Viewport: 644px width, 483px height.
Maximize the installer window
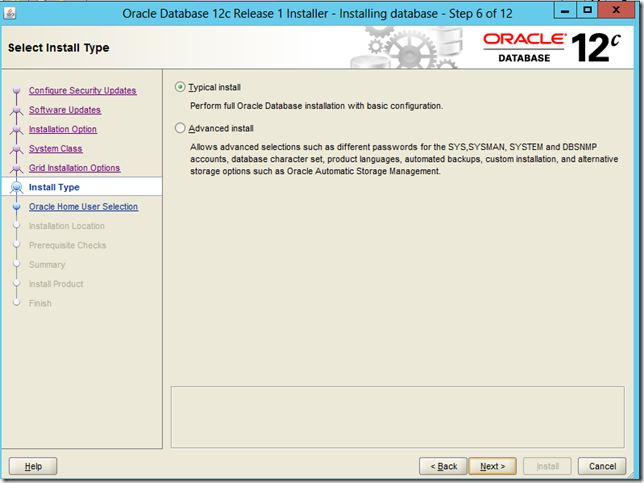click(x=587, y=11)
